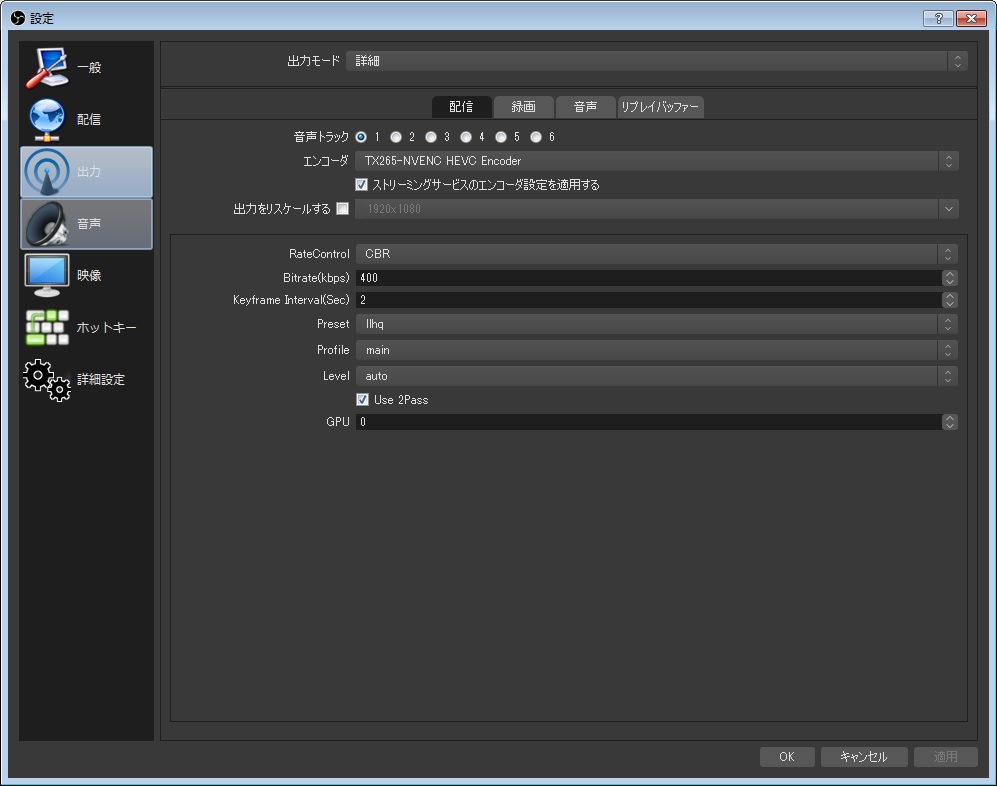Viewport: 997px width, 786px height.
Task: Open the 映像 (Video) monitor icon
Action: 47,275
